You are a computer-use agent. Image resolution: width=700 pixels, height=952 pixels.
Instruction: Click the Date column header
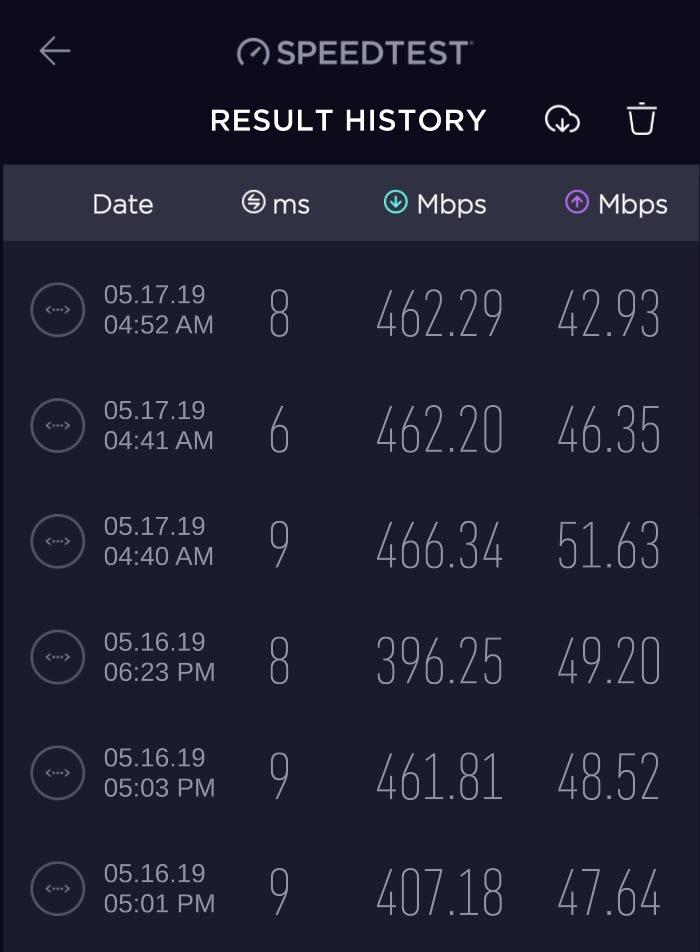coord(122,204)
